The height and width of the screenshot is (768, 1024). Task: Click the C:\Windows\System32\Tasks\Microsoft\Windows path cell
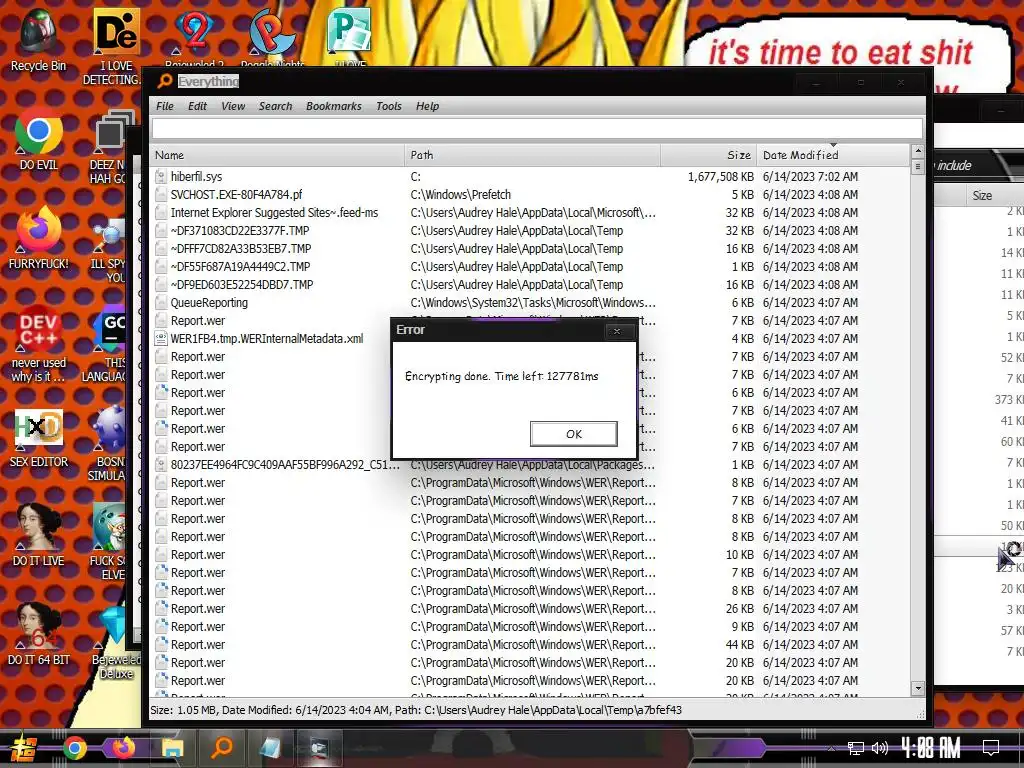(532, 302)
